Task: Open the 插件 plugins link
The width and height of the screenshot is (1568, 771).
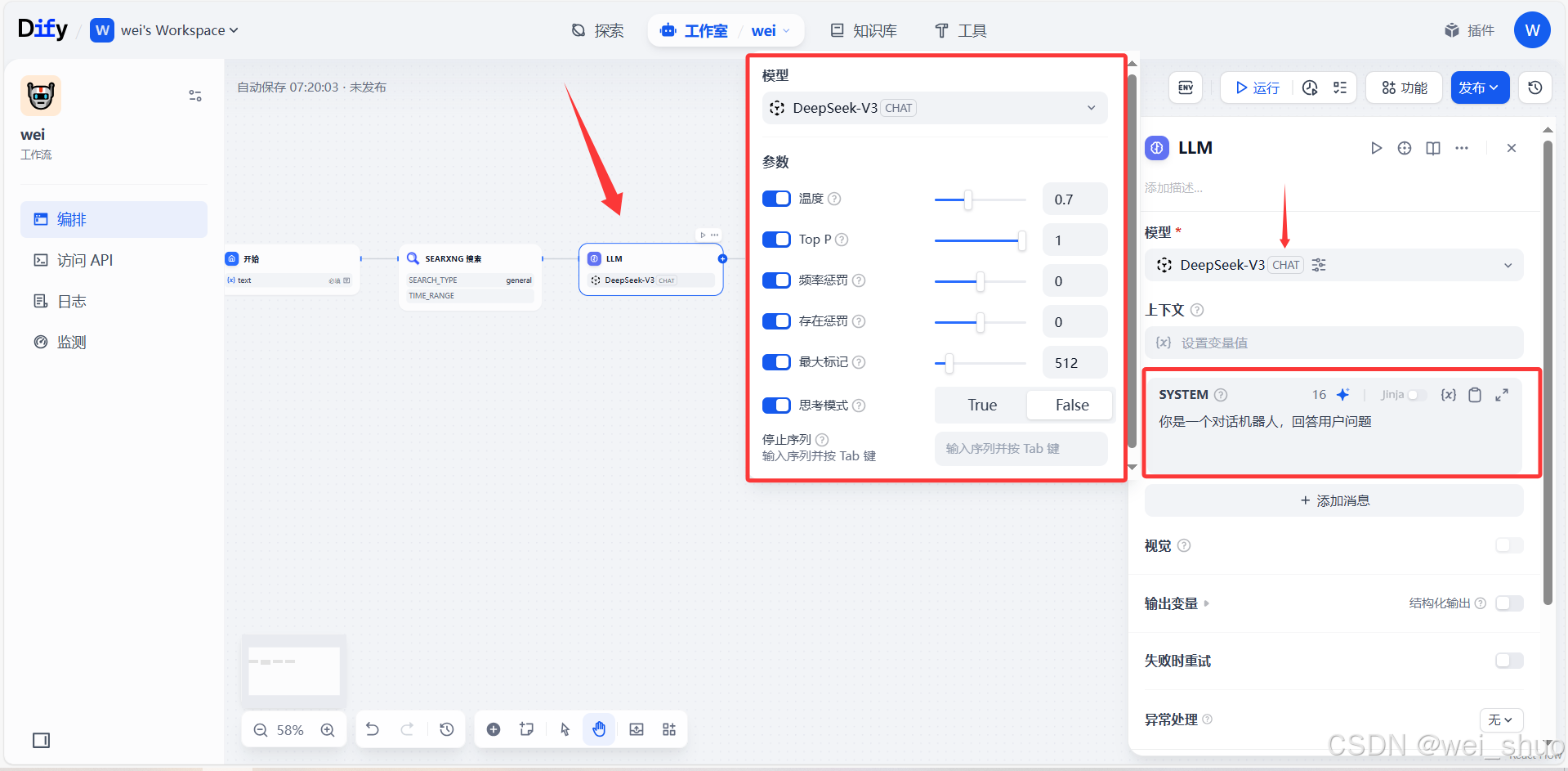Action: point(1470,30)
